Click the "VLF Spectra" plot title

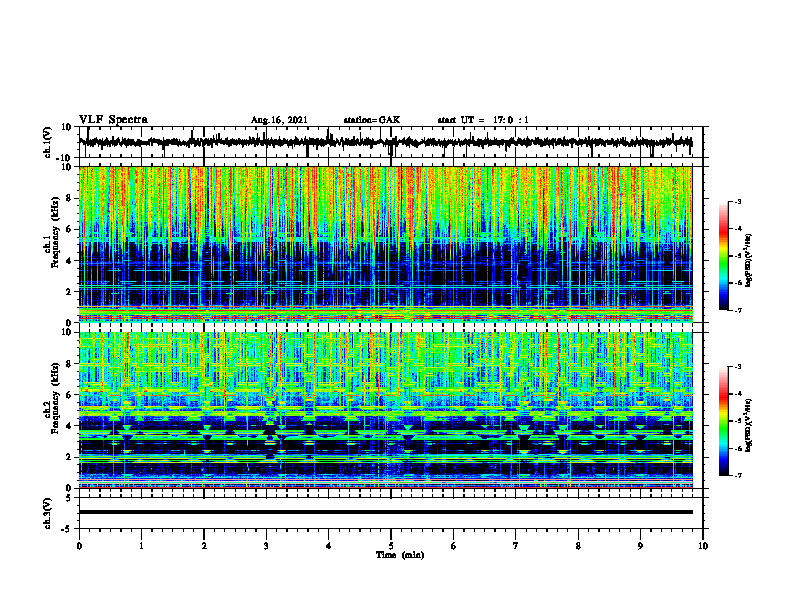113,120
